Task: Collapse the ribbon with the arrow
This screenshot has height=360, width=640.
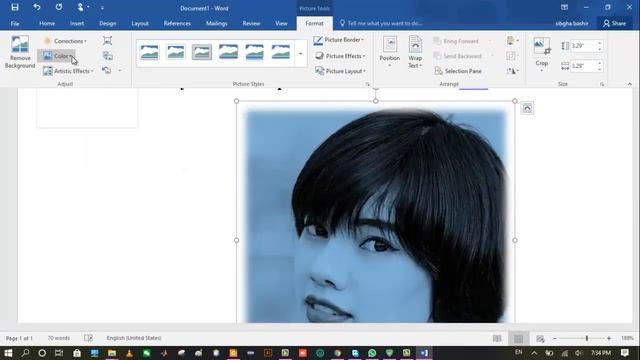Action: click(629, 84)
